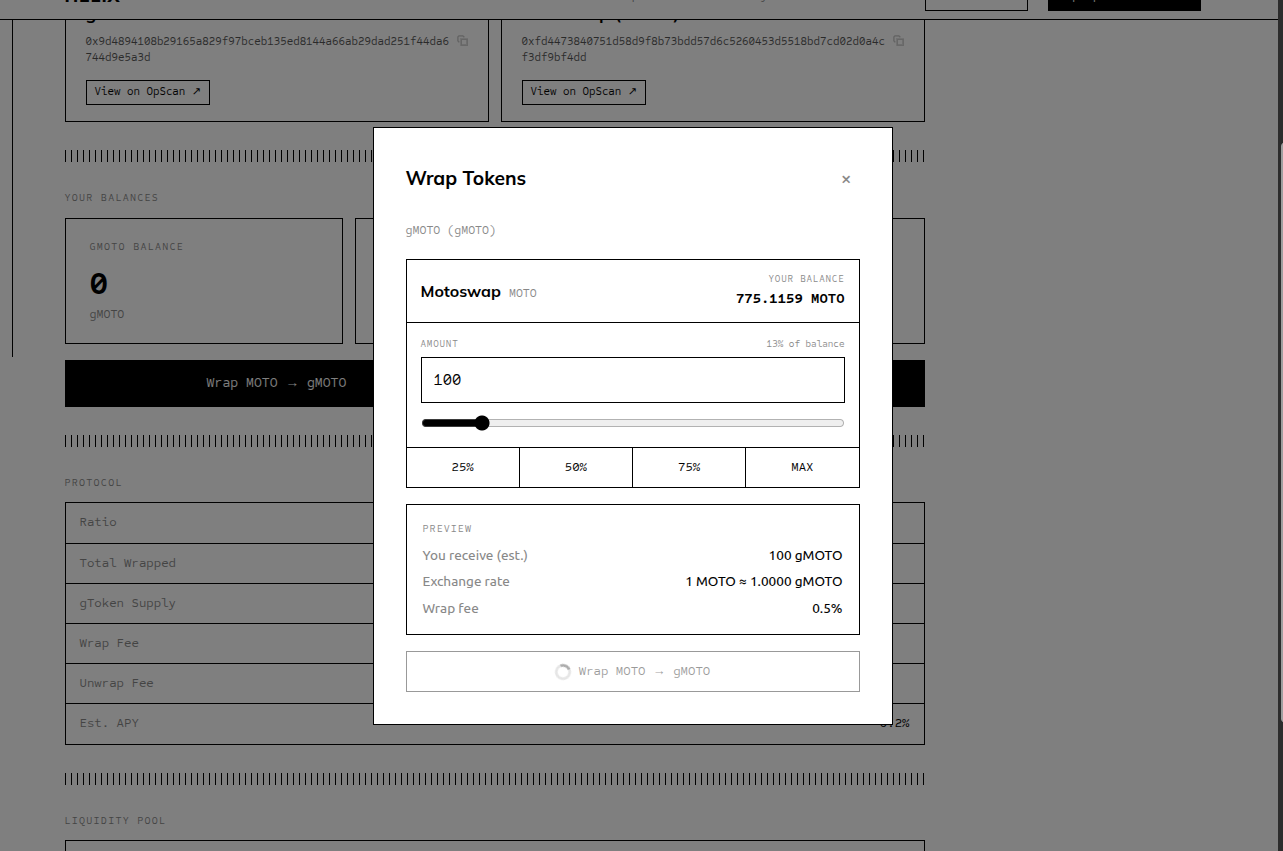Set amount to MAX balance
Image resolution: width=1283 pixels, height=851 pixels.
pyautogui.click(x=802, y=467)
